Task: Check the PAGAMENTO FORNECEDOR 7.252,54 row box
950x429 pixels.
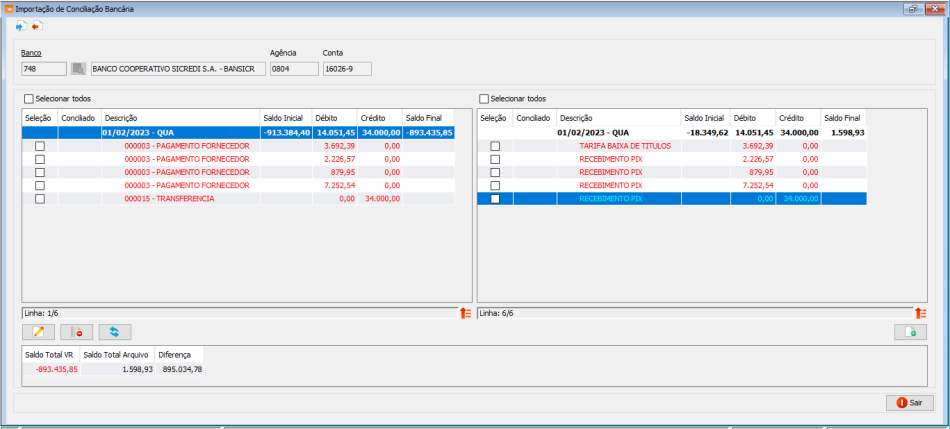Action: [40, 185]
